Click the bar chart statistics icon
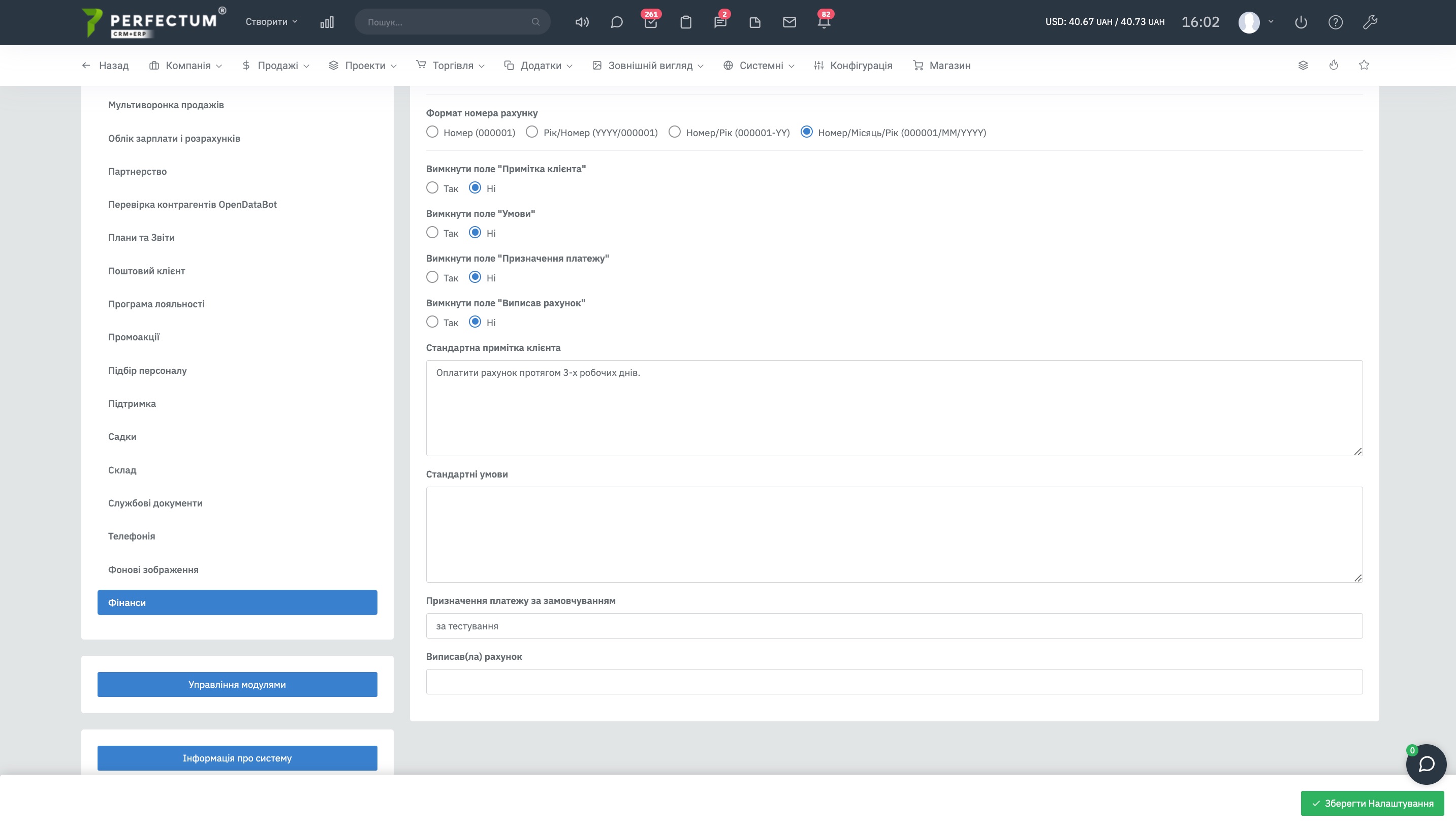Screen dimensions: 1456x827 tap(327, 22)
